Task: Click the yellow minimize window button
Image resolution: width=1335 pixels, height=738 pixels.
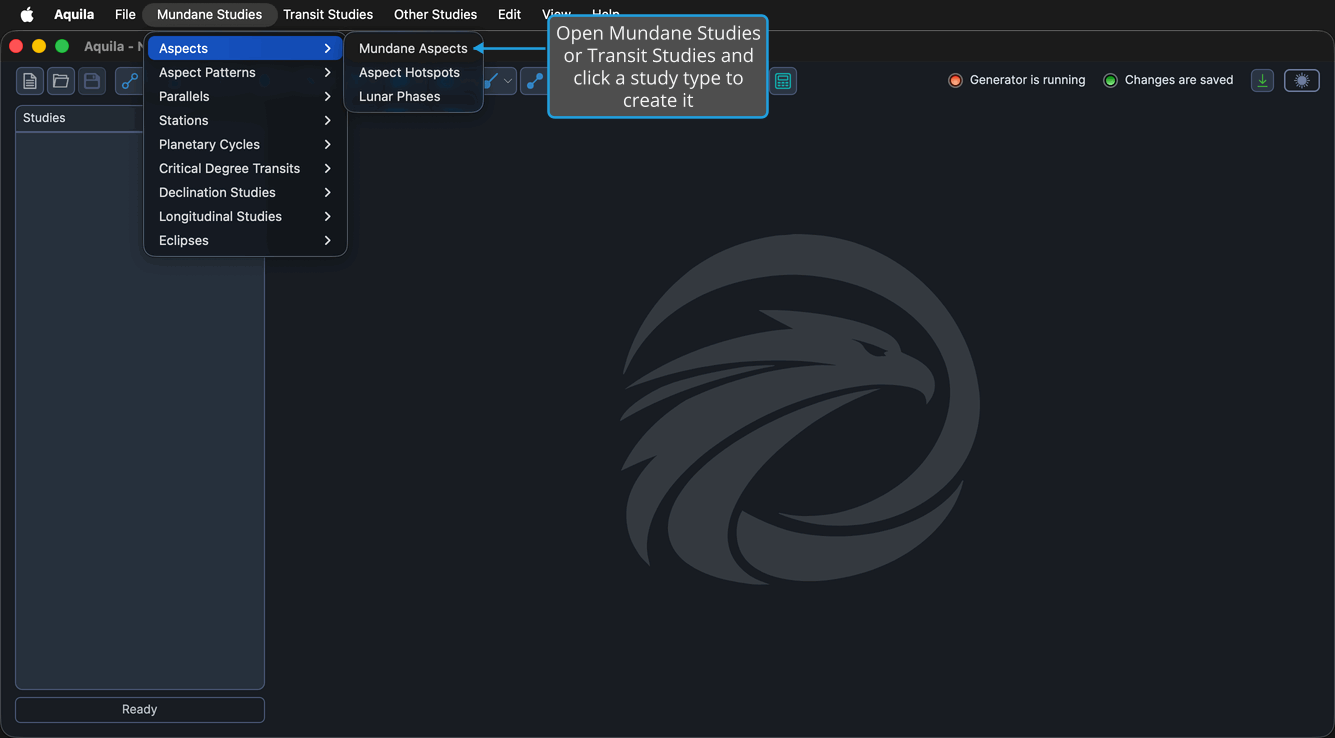Action: click(39, 46)
